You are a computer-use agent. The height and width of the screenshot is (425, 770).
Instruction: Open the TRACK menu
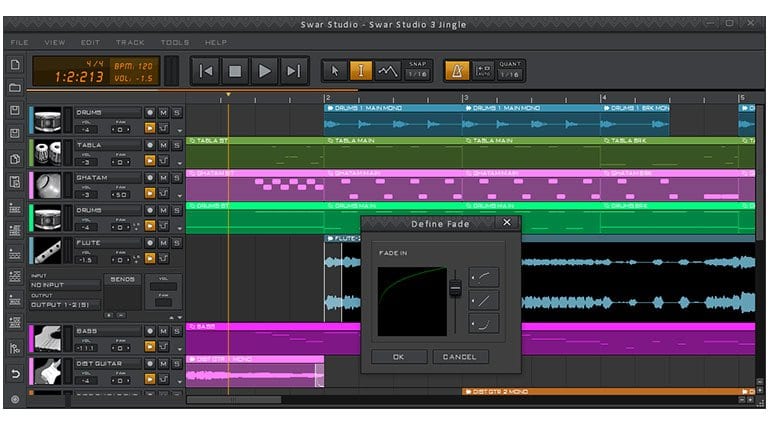pyautogui.click(x=130, y=43)
